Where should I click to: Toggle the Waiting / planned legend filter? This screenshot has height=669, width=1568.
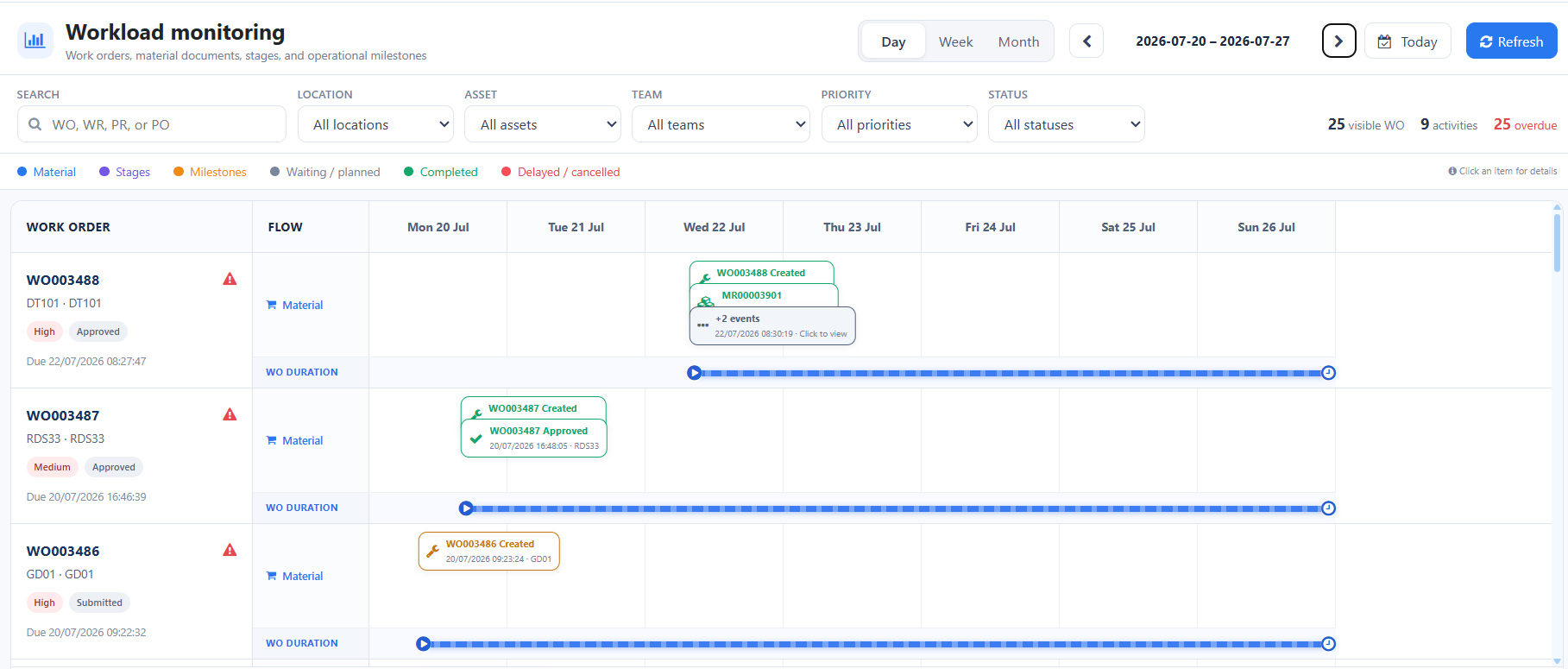(324, 172)
